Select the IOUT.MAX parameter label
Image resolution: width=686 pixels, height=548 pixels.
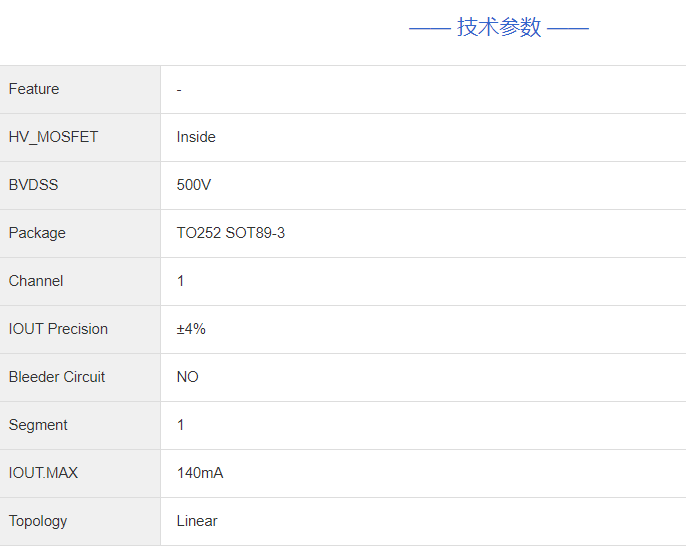[x=43, y=473]
